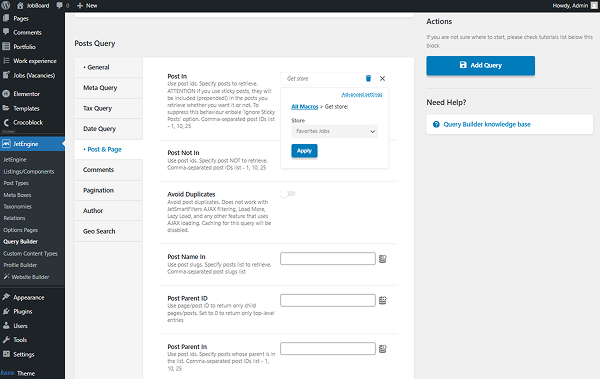Open the Profile Builder submenu item
The height and width of the screenshot is (379, 600).
(20, 265)
